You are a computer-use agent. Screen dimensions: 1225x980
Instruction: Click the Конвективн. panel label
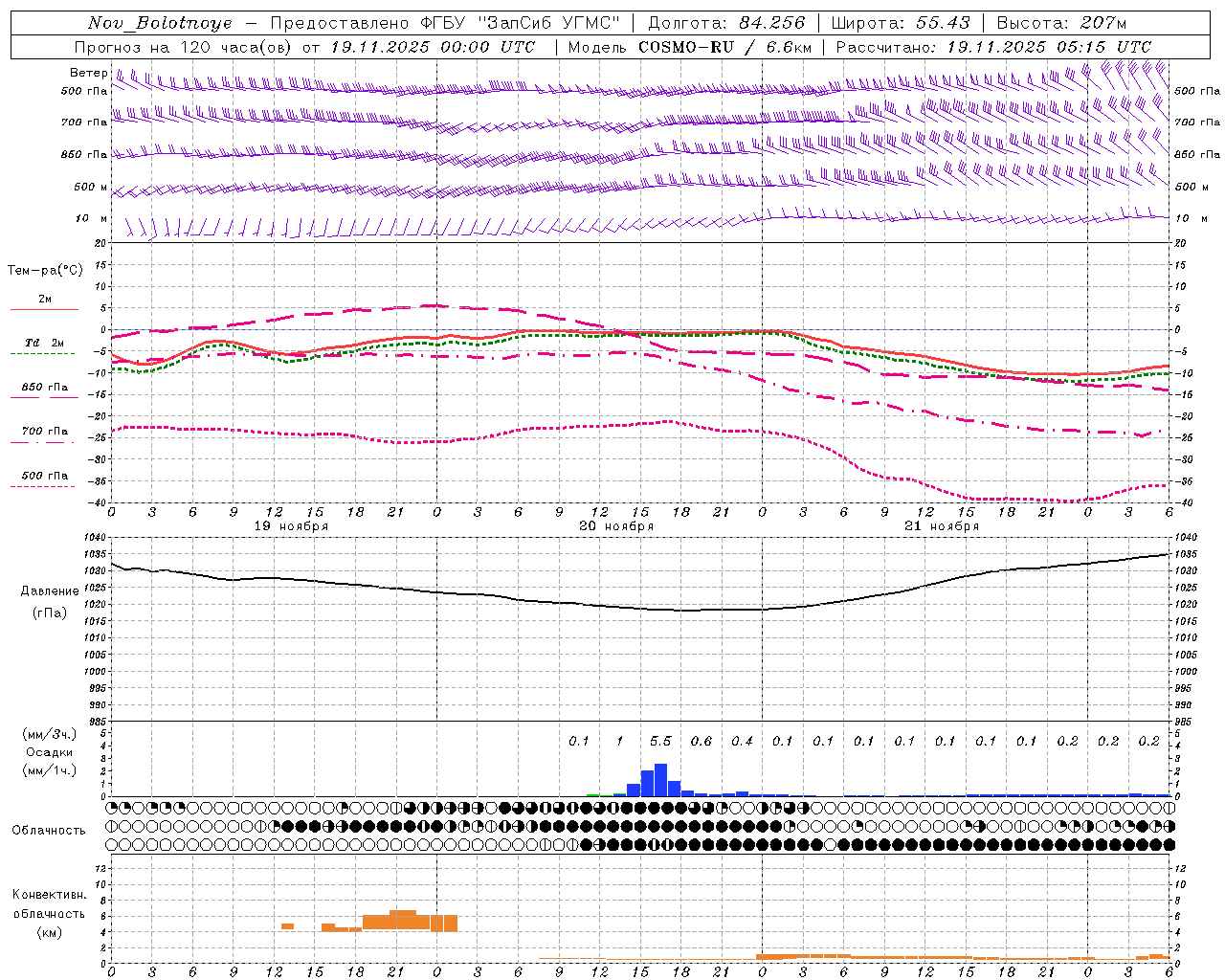pyautogui.click(x=50, y=896)
